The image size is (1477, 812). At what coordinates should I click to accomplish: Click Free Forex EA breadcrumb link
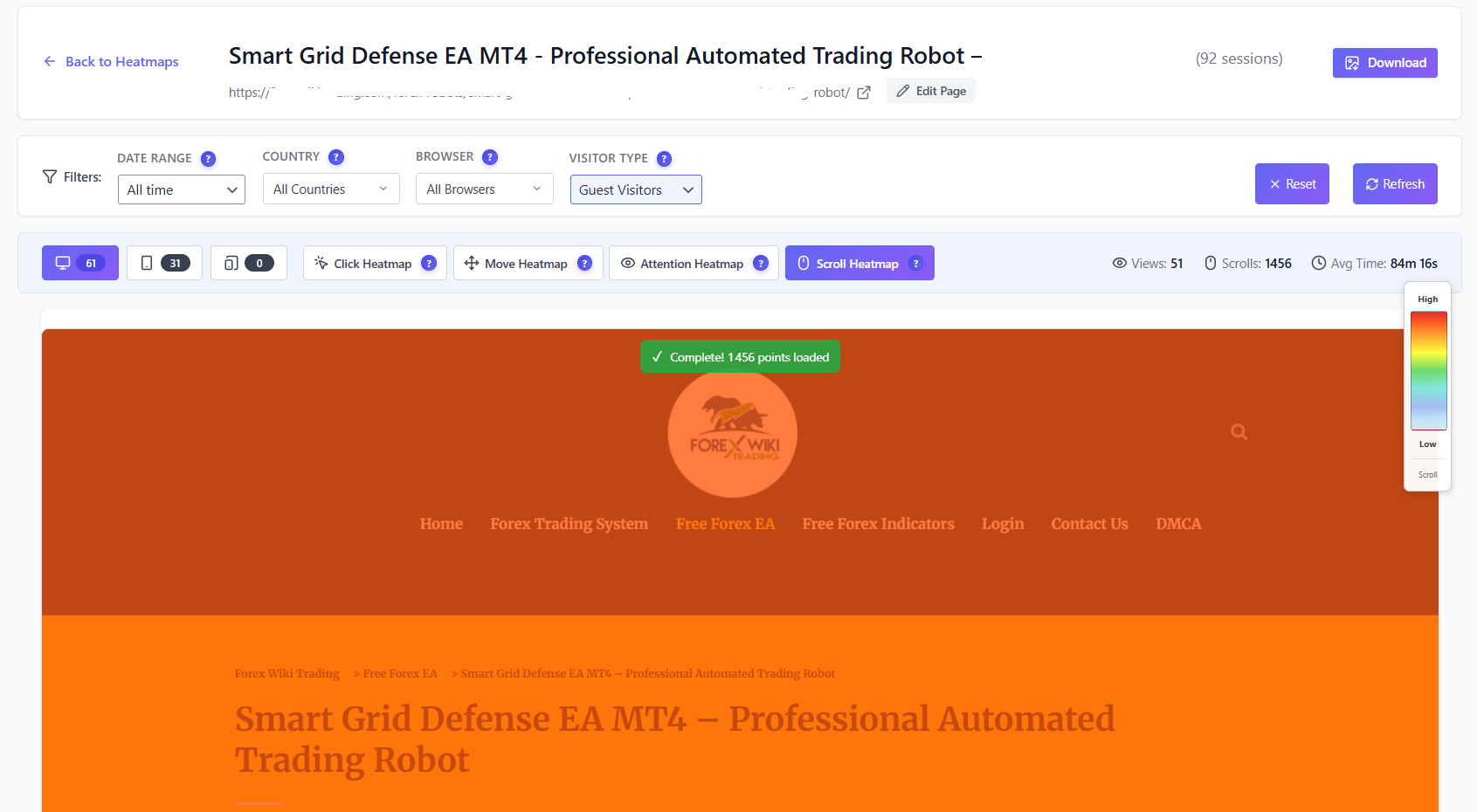(x=400, y=673)
